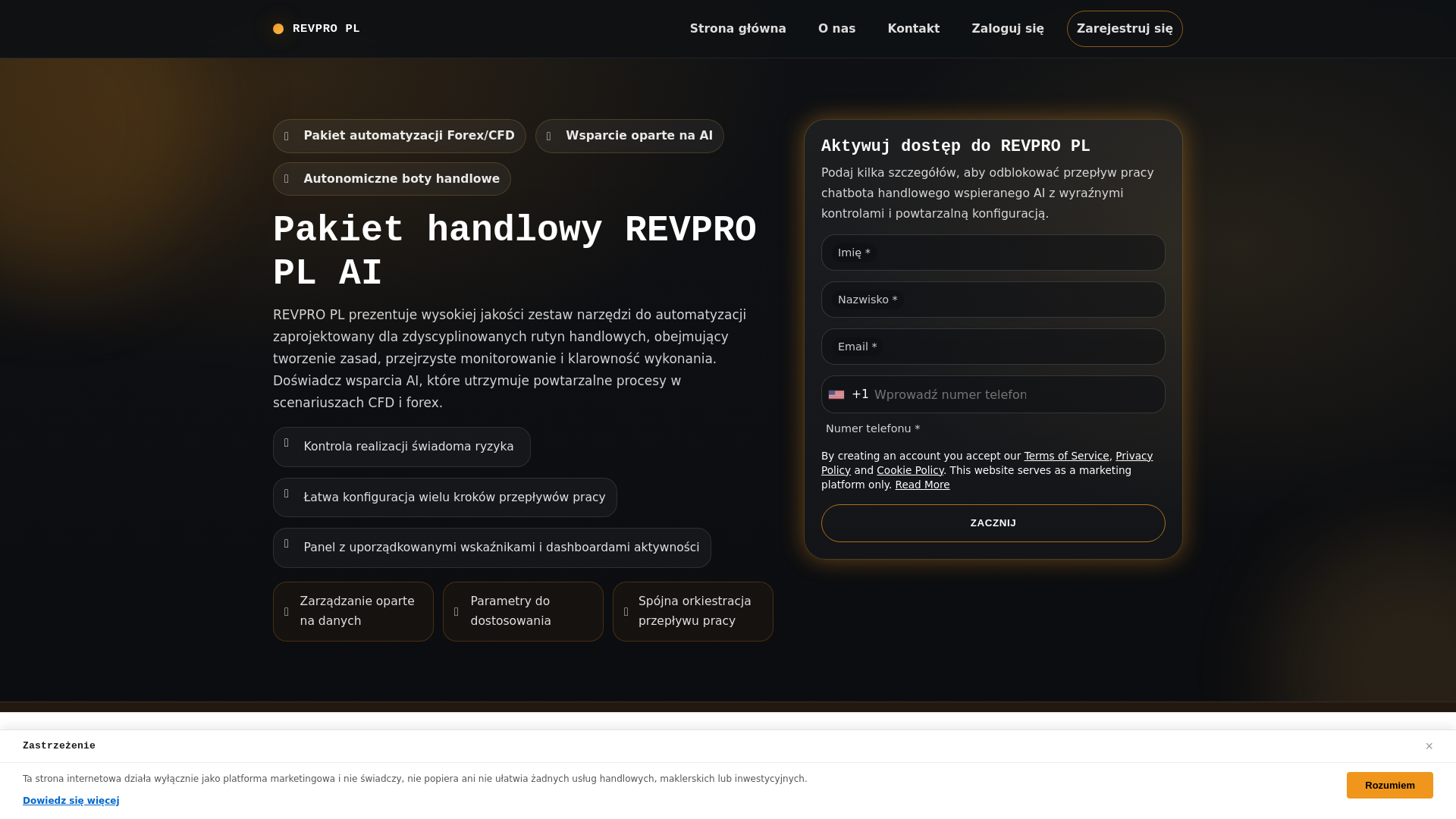Click the Email input field

[x=993, y=347]
